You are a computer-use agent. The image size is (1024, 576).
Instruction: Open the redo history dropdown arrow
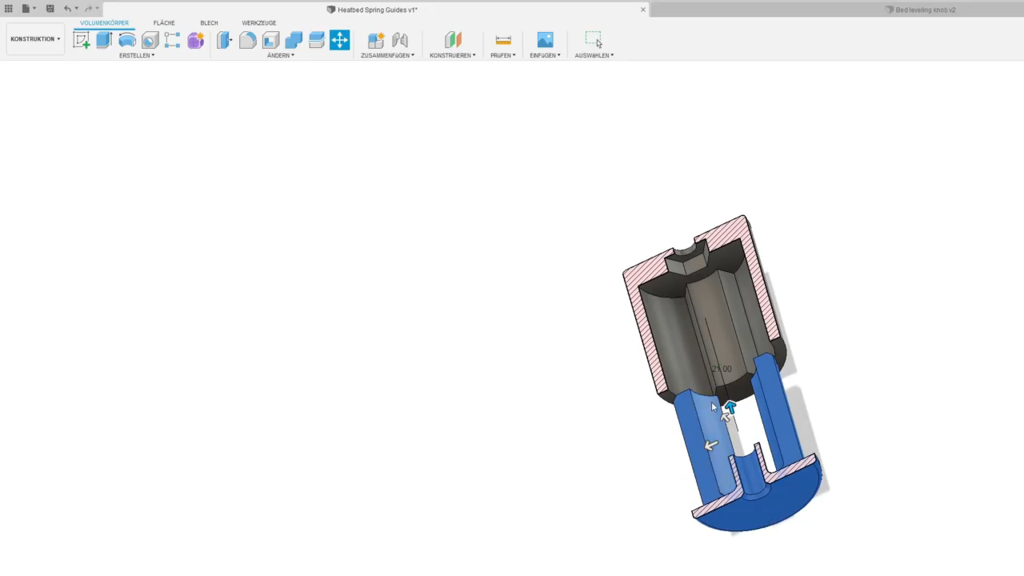(x=97, y=8)
